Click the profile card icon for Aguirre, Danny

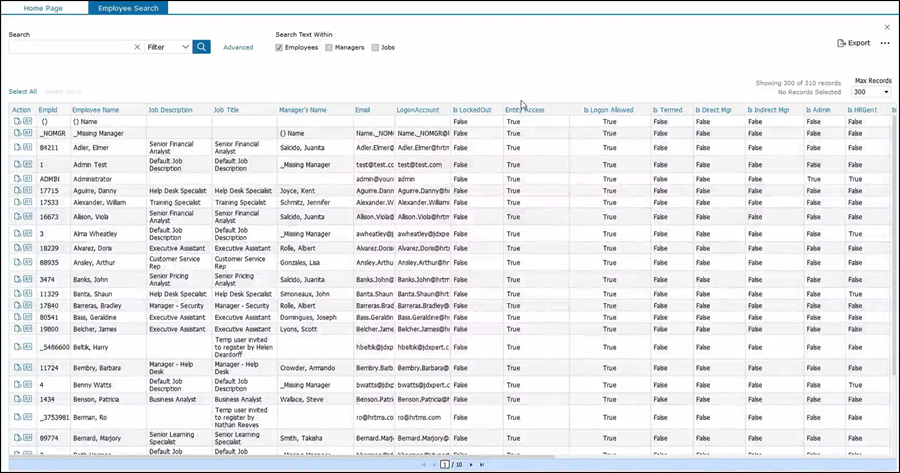pos(27,190)
